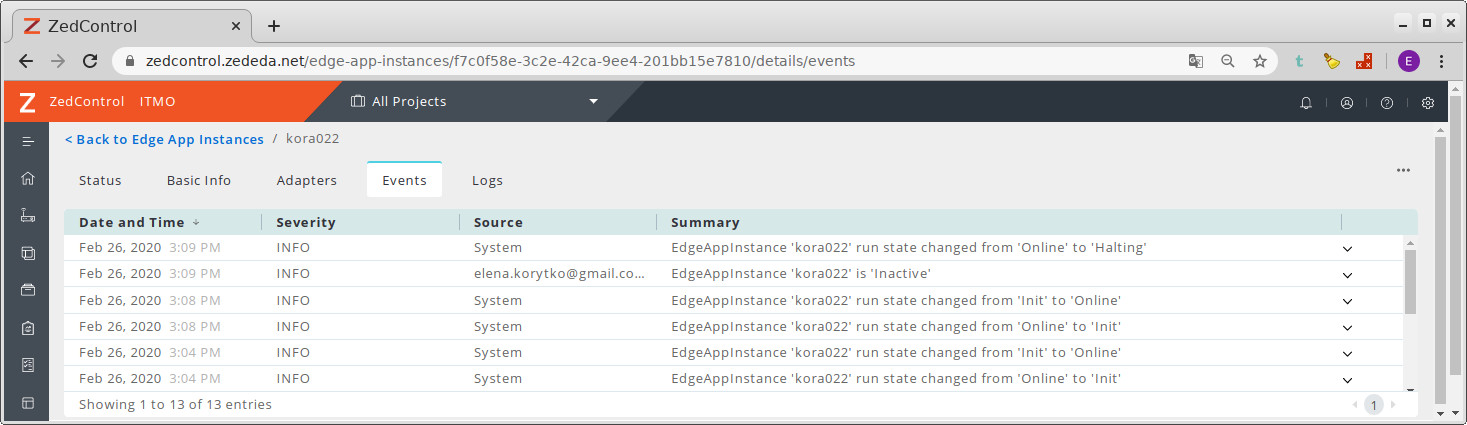Open the settings gear icon

1428,102
